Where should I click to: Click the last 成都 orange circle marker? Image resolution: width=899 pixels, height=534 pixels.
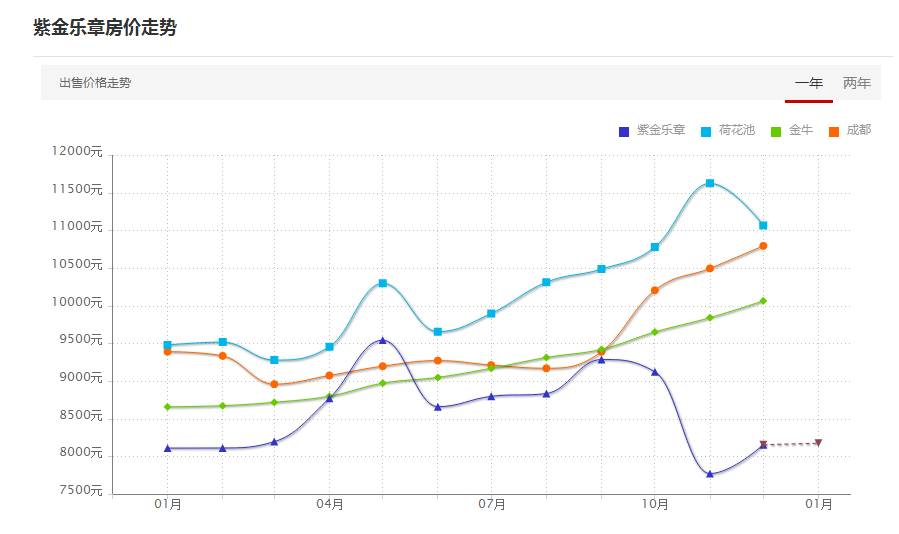763,246
